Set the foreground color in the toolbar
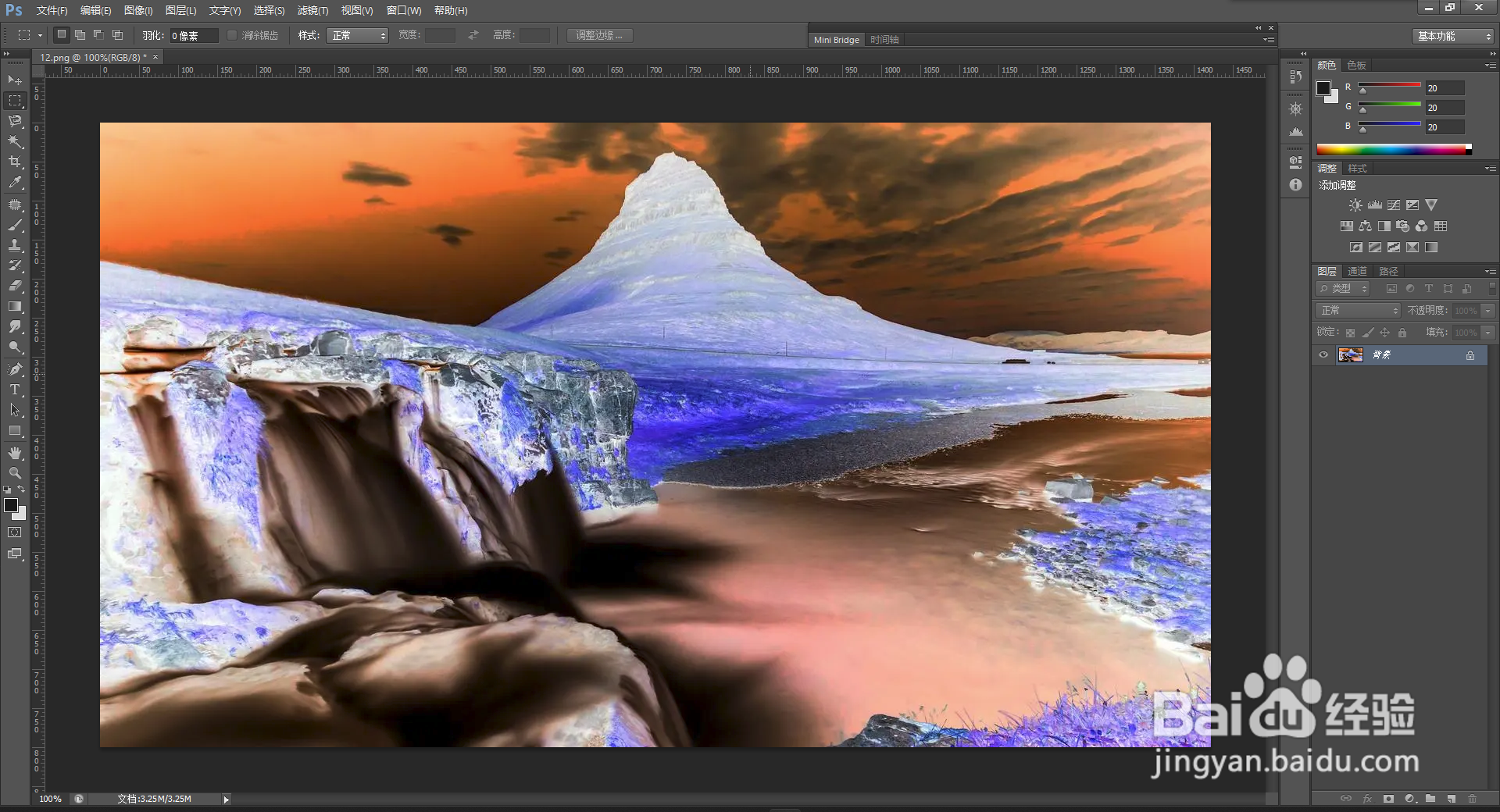The image size is (1500, 812). coord(11,505)
